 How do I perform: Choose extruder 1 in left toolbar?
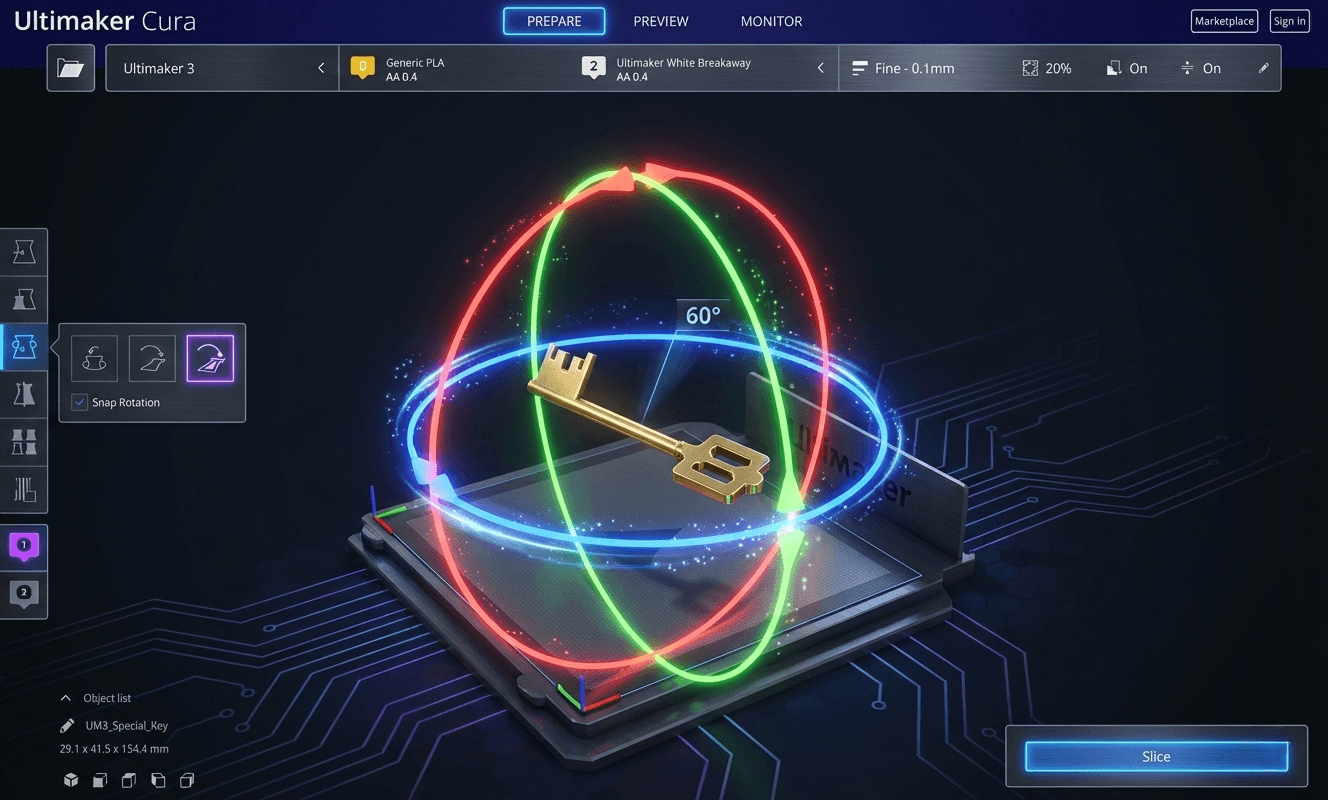(24, 547)
